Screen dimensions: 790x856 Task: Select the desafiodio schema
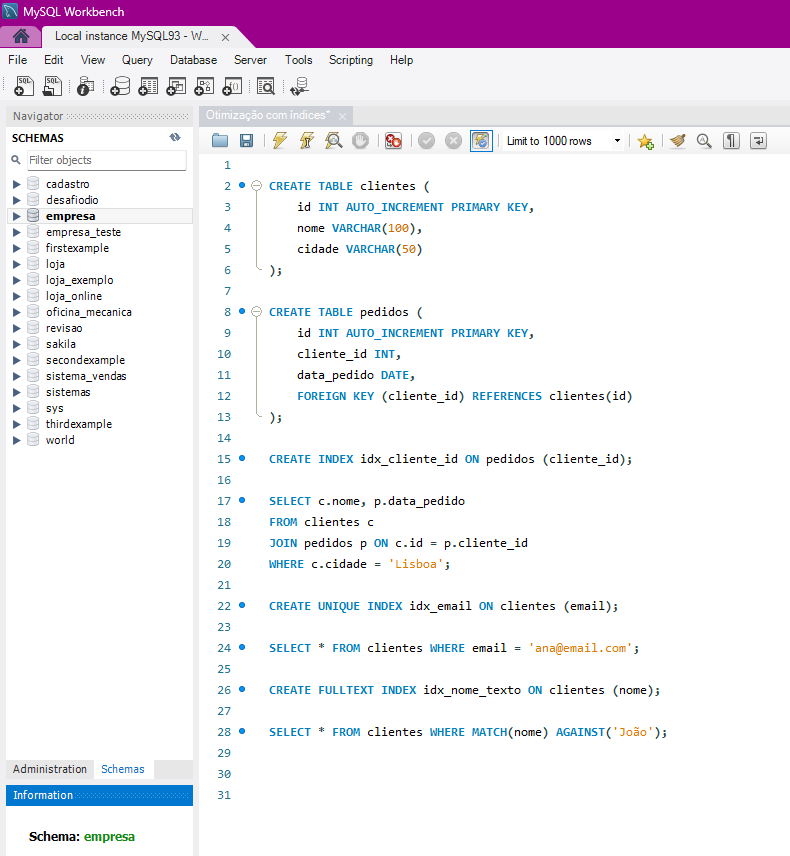click(72, 200)
